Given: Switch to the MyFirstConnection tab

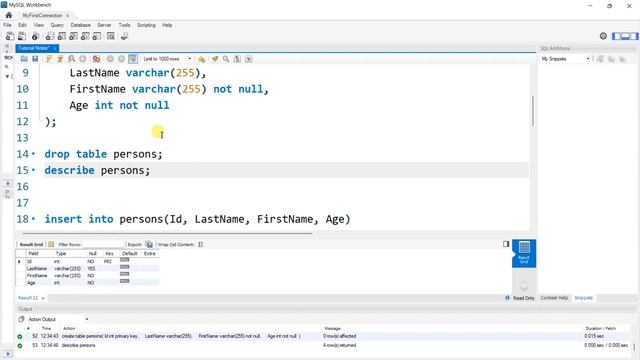Looking at the screenshot, I should pyautogui.click(x=42, y=16).
